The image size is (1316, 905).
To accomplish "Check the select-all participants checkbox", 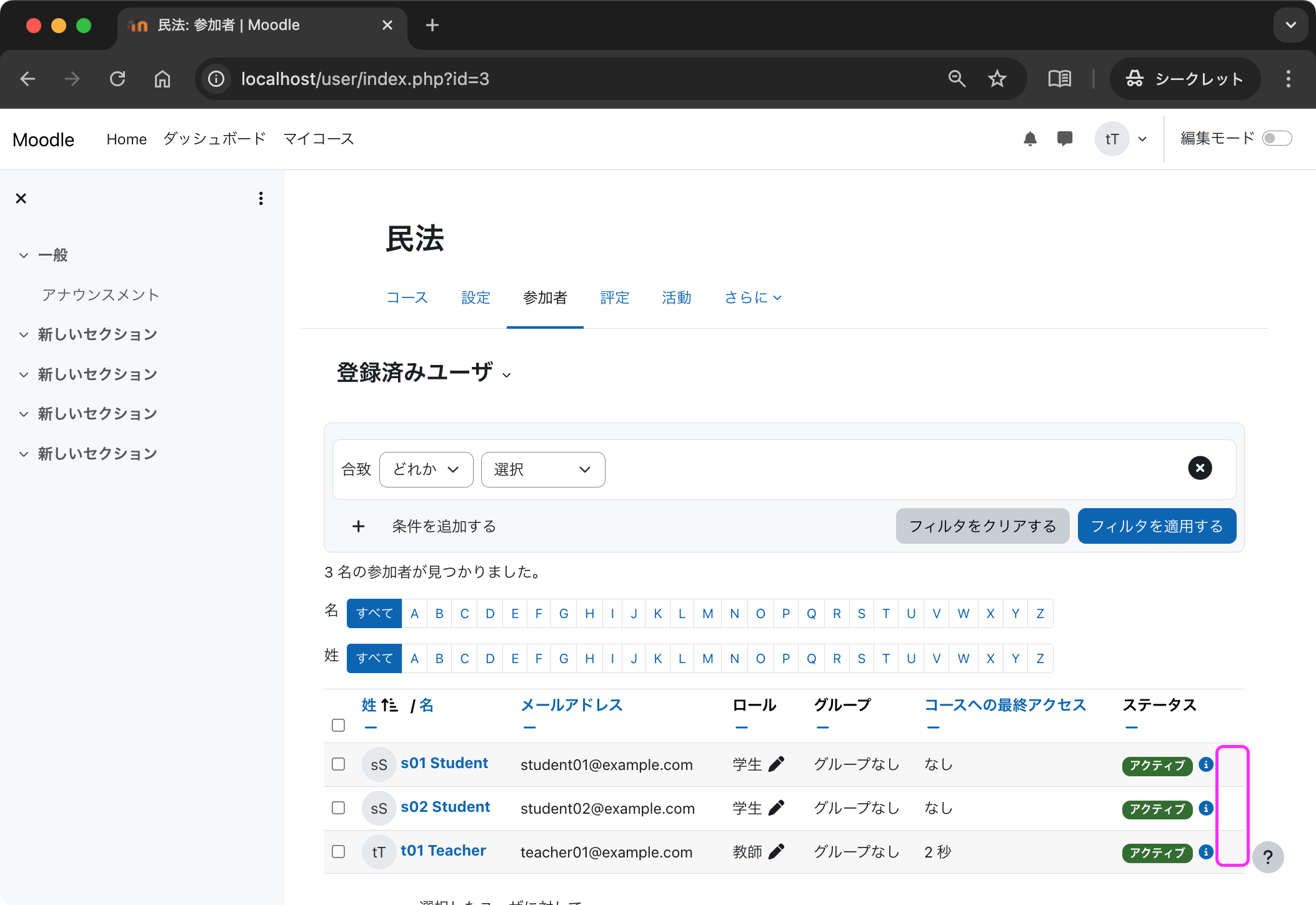I will [338, 725].
